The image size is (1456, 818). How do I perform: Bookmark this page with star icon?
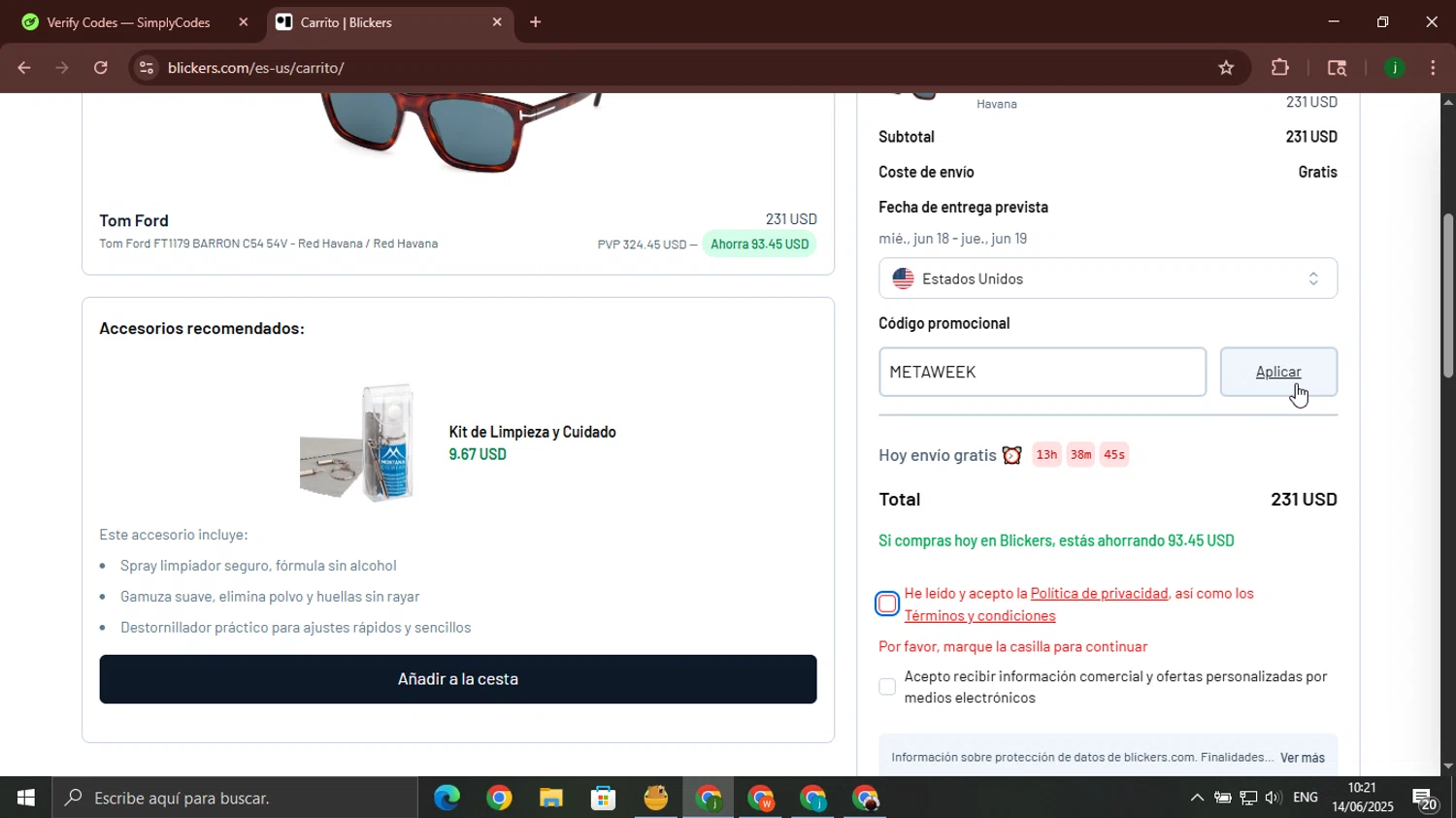tap(1226, 68)
